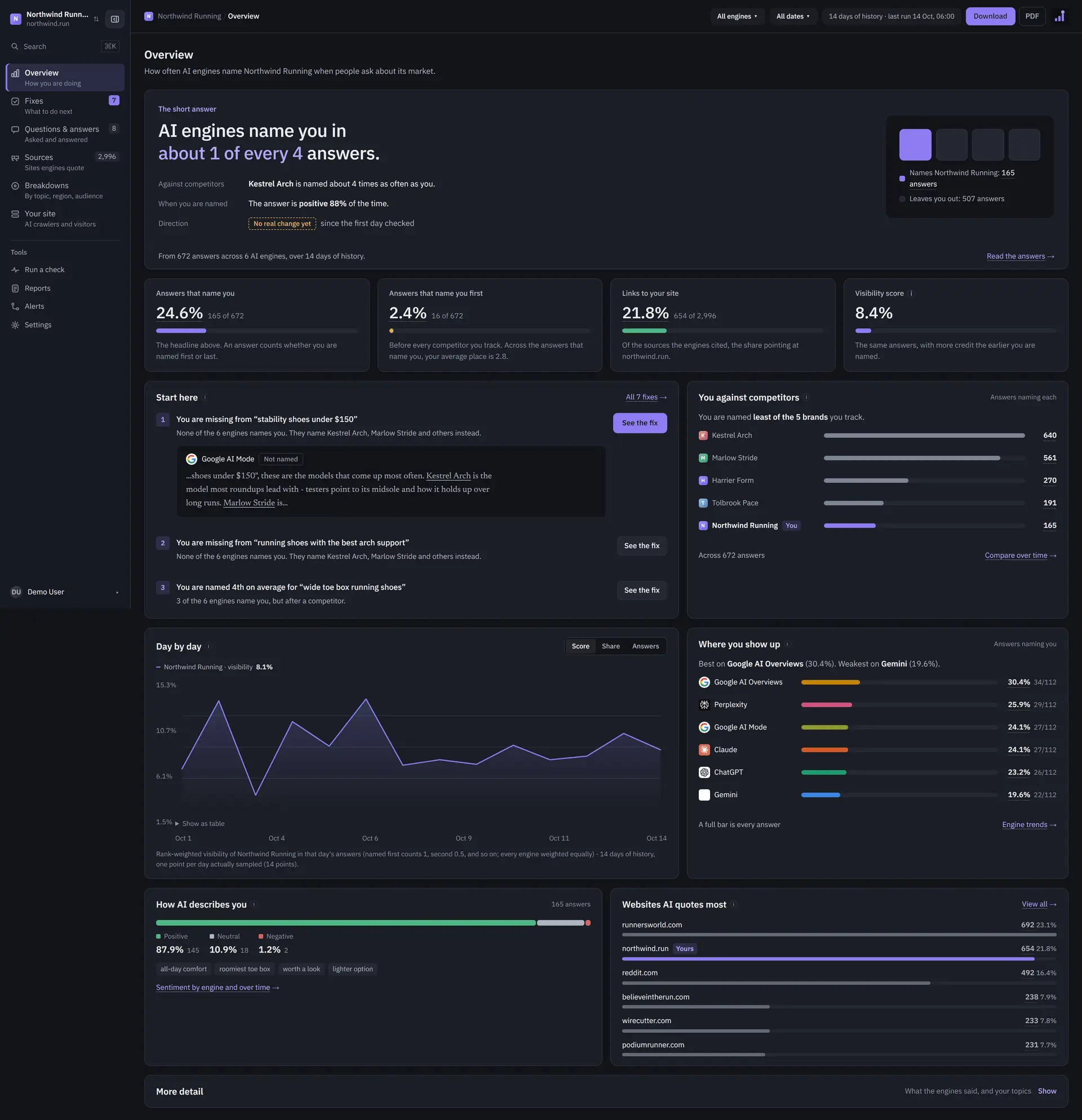This screenshot has width=1082, height=1120.
Task: Click info icon next to How AI describes you
Action: (x=254, y=905)
